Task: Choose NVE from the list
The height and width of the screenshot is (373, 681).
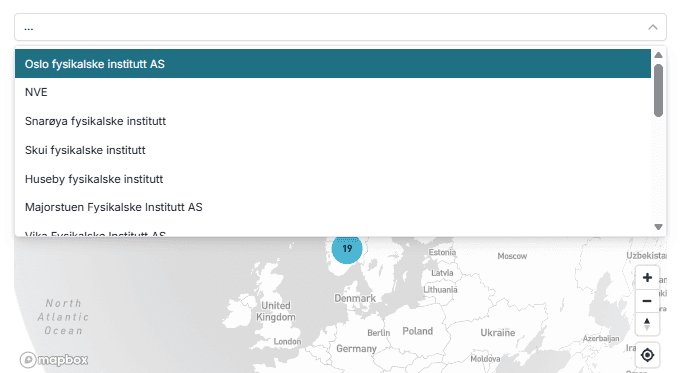Action: [333, 92]
